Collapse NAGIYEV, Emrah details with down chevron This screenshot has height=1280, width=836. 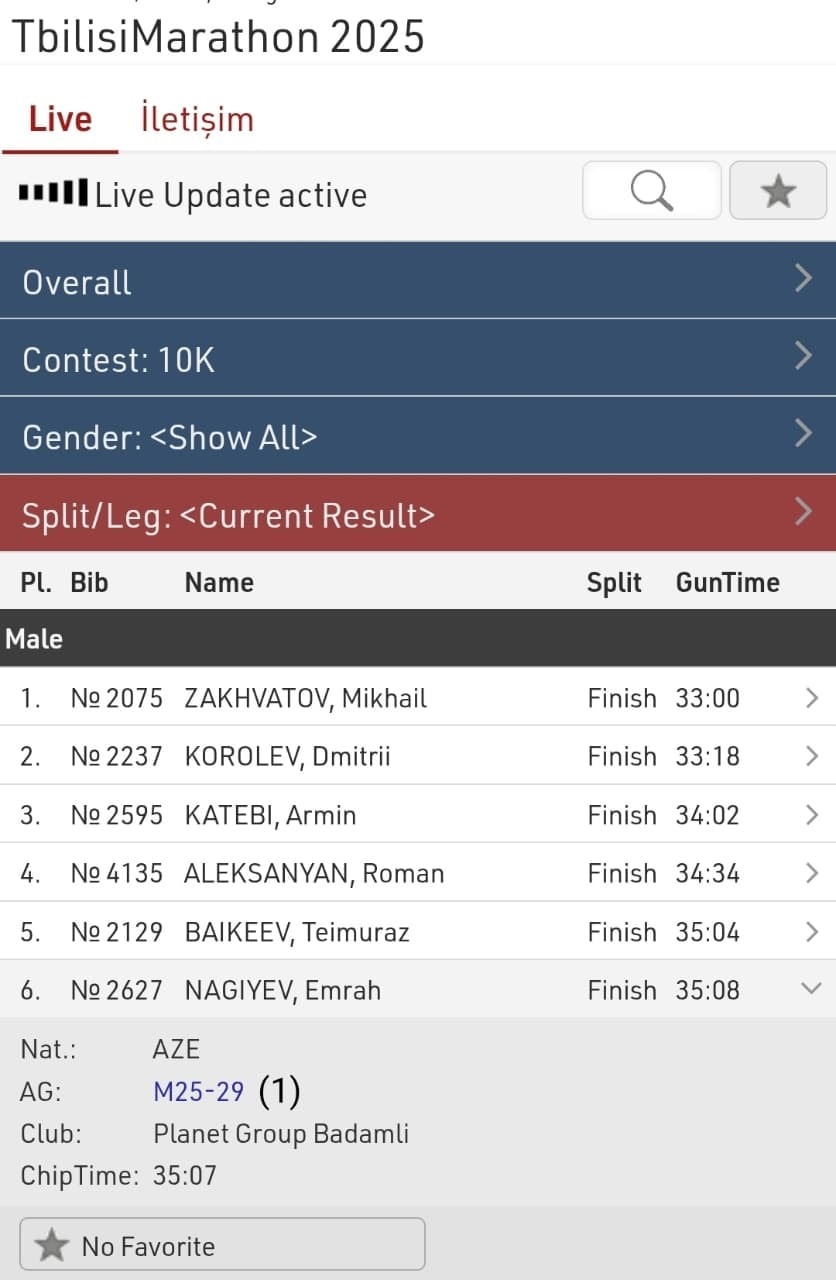click(811, 989)
